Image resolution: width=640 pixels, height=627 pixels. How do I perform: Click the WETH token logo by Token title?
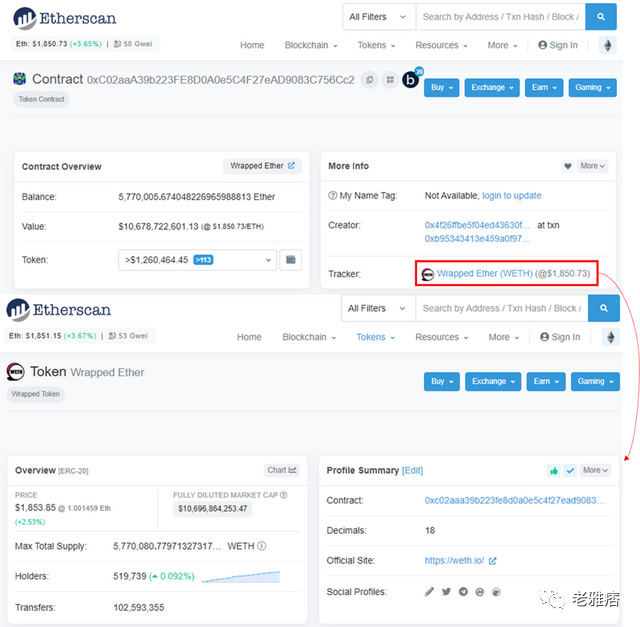point(16,372)
